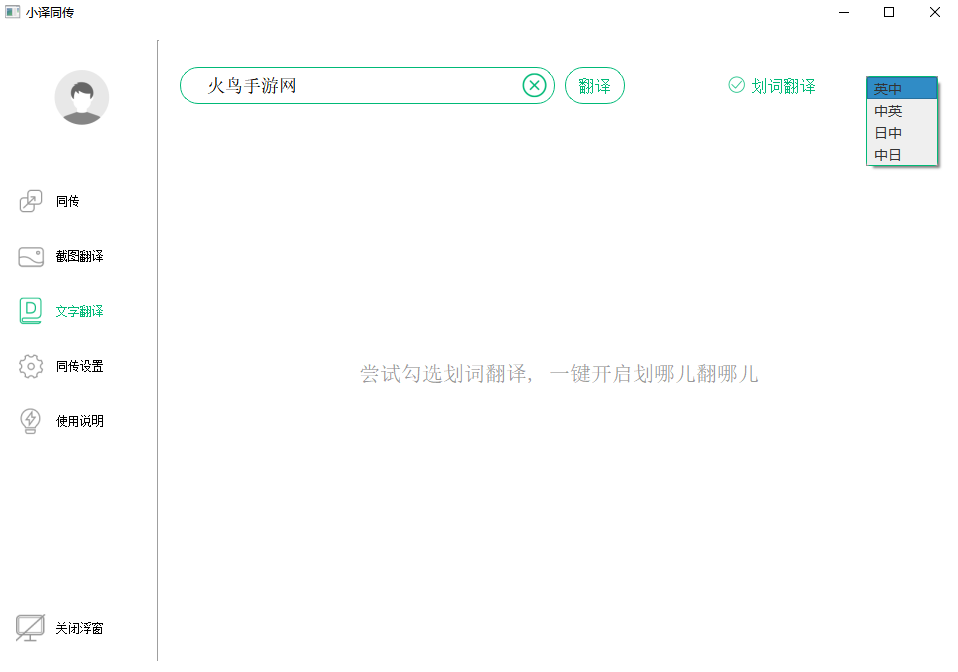Click the 同传设置 gear icon
Screen dimensions: 958x672
[31, 366]
